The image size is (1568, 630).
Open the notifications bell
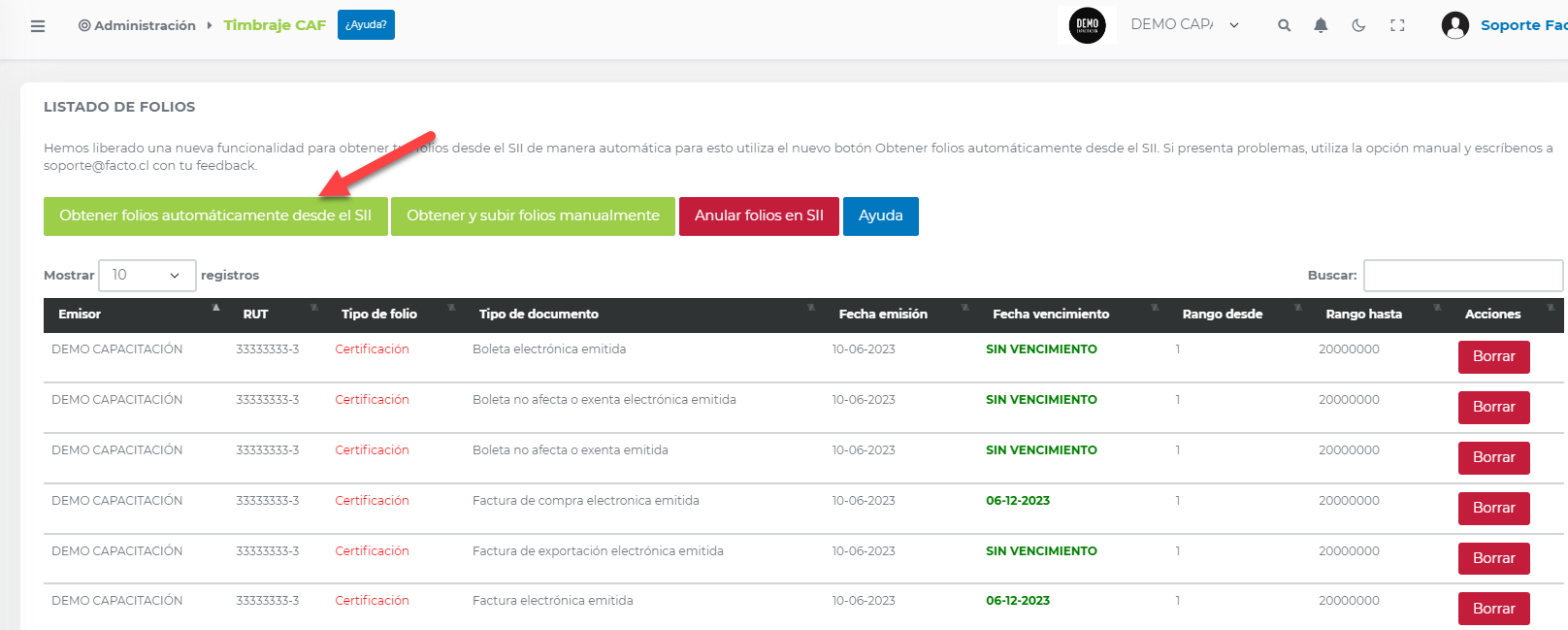(x=1321, y=26)
